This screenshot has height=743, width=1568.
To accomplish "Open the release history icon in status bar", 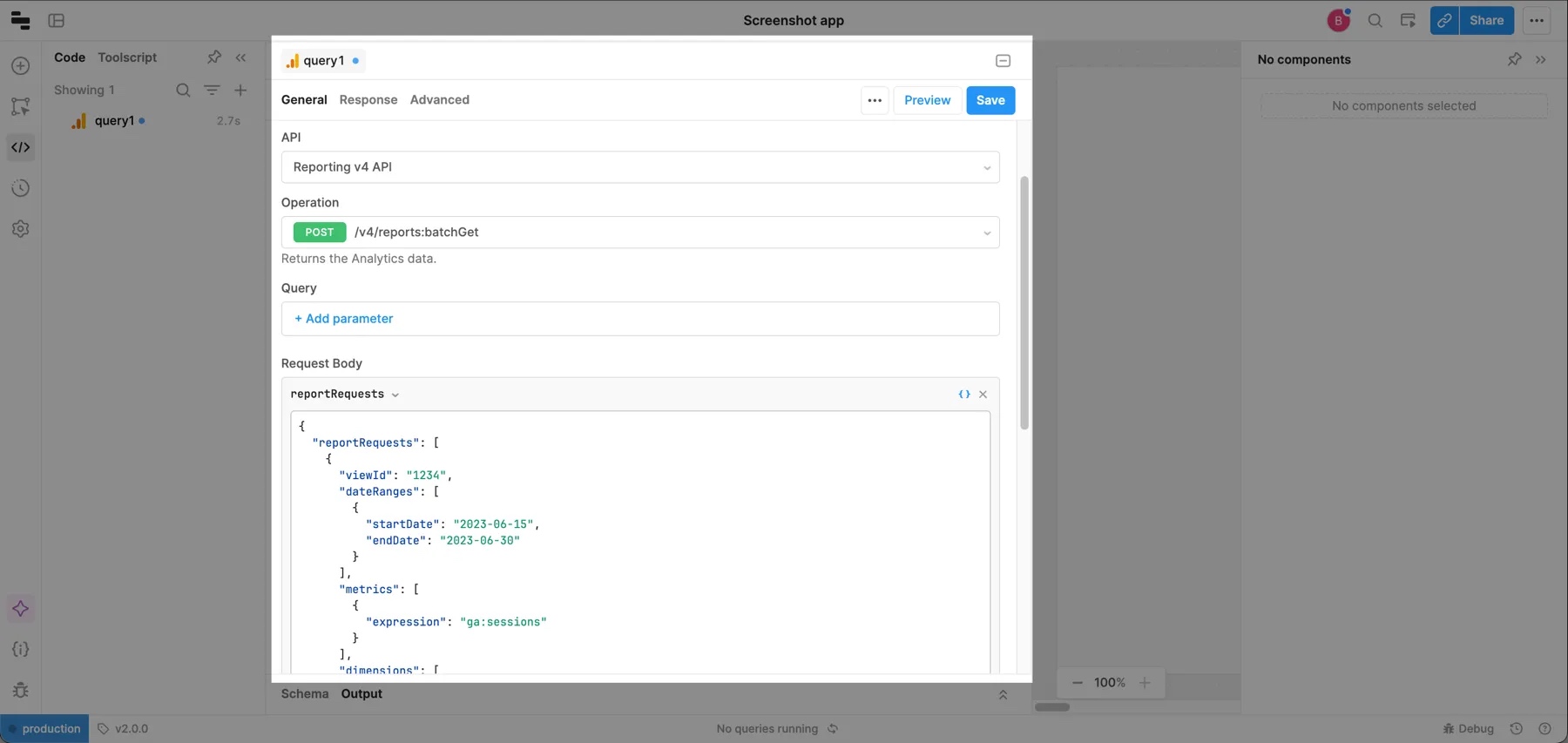I will point(1517,729).
